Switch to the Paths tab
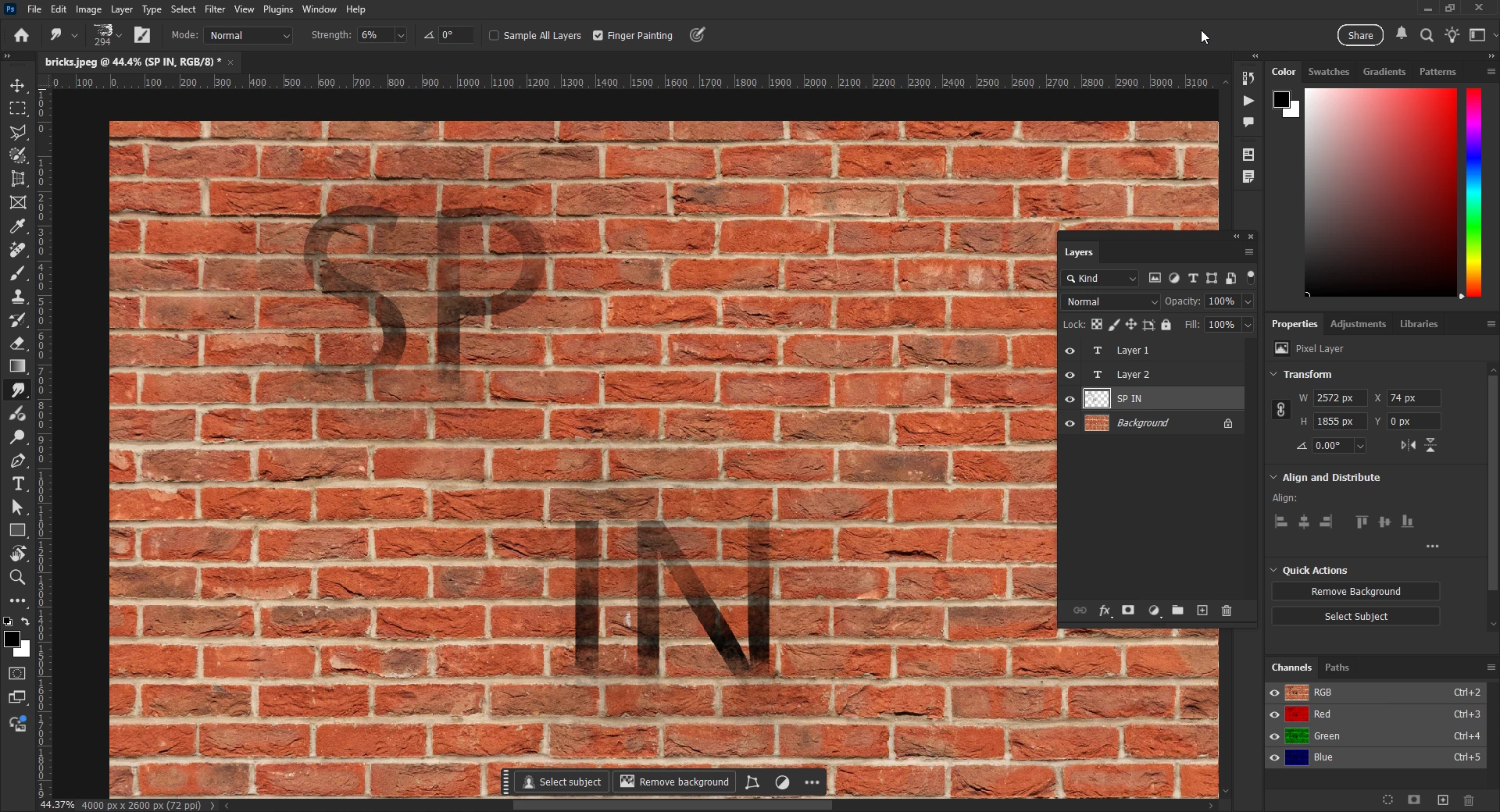 click(1337, 668)
